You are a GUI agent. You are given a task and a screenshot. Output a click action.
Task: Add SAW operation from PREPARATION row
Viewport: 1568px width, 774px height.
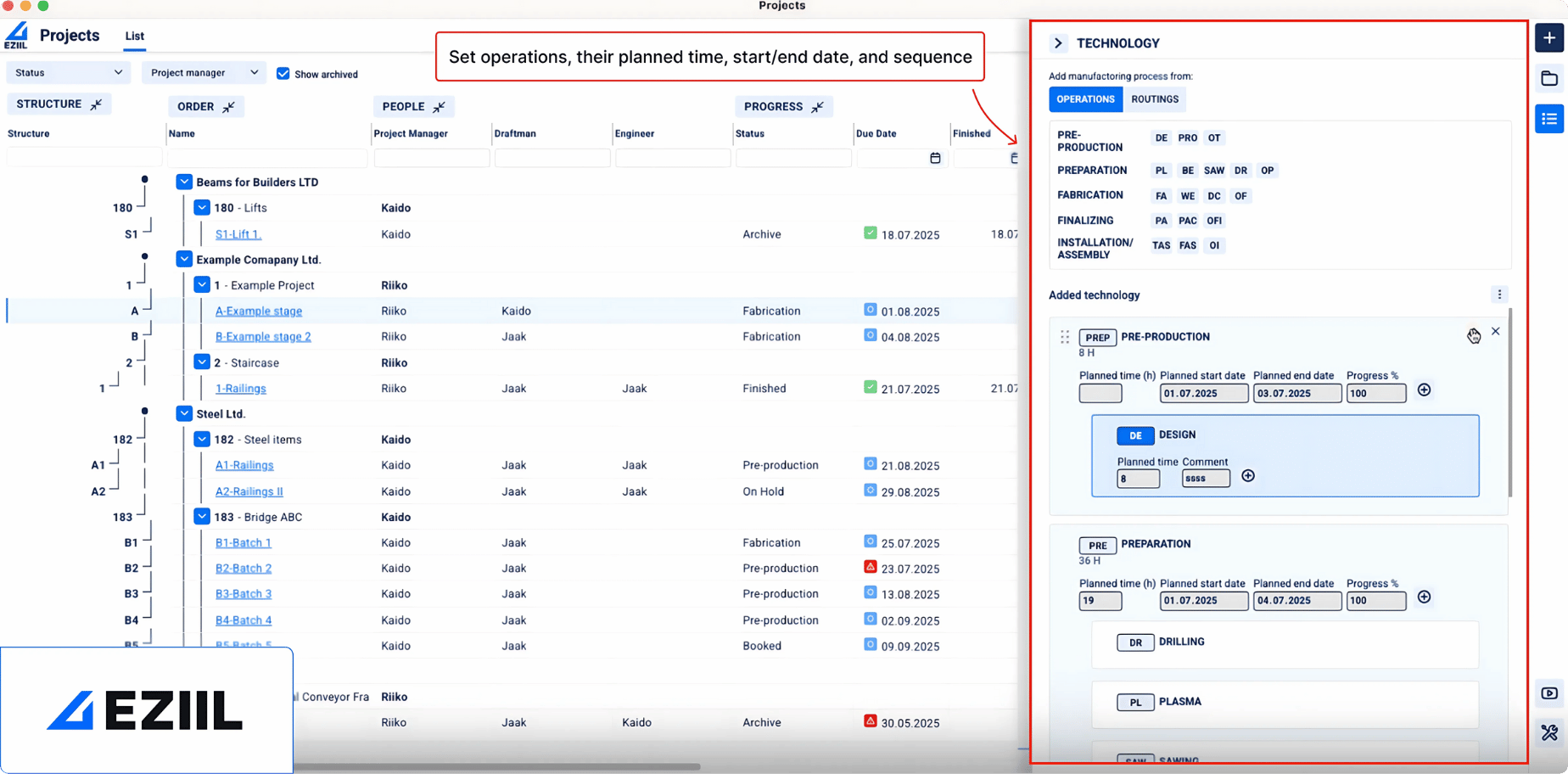(x=1214, y=171)
